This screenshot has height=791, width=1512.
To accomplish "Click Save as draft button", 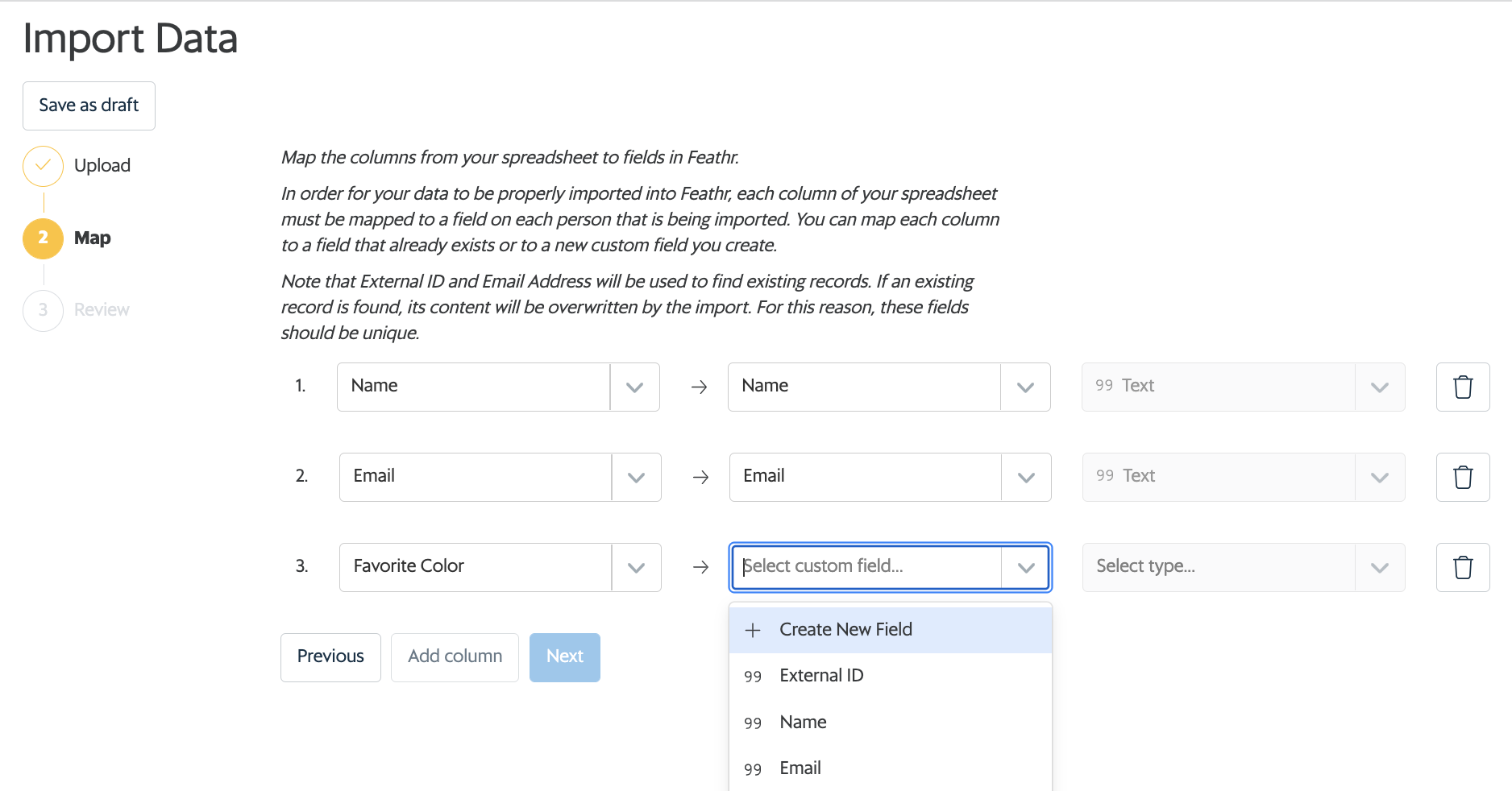I will [x=89, y=106].
